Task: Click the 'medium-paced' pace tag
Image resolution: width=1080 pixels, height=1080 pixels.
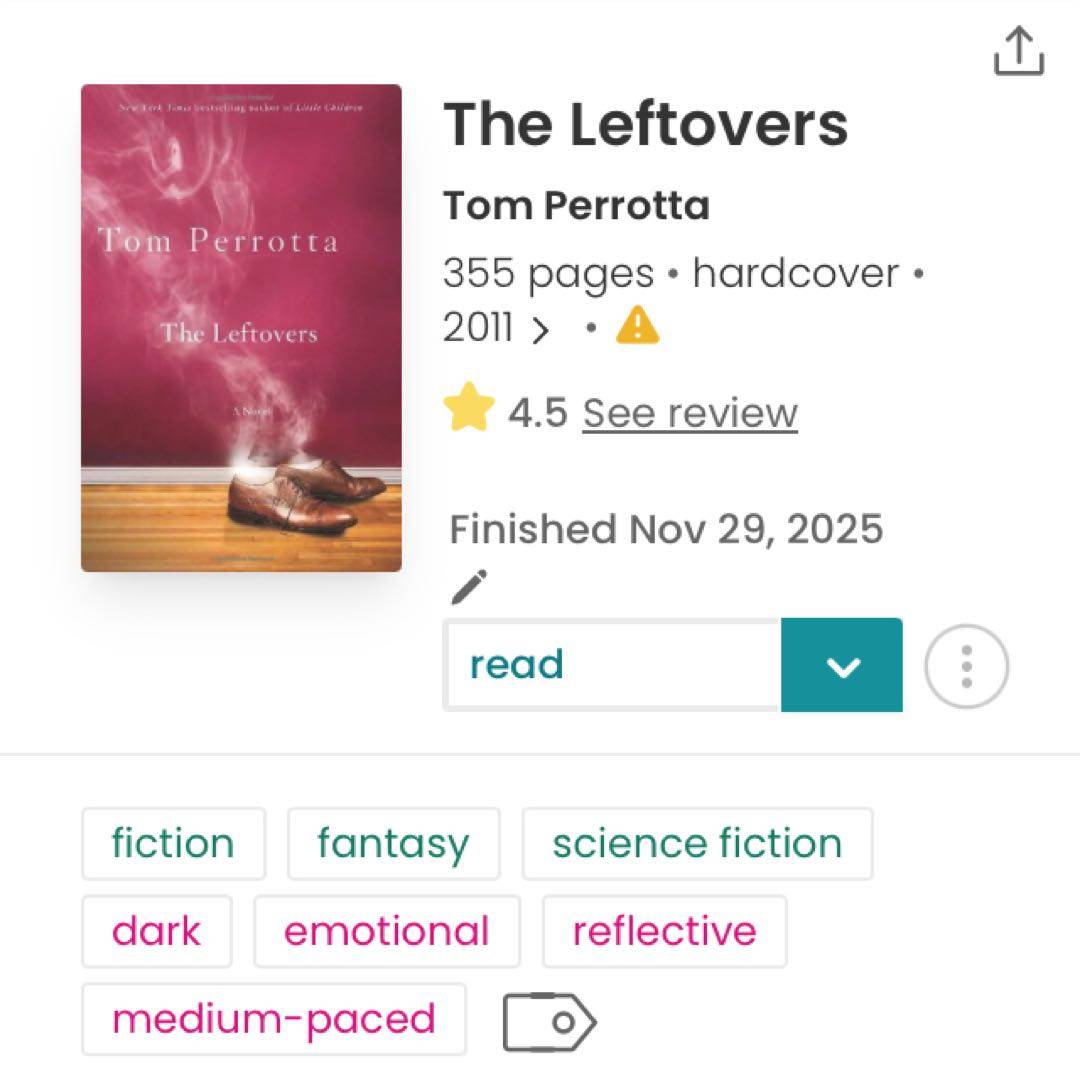Action: 274,1019
